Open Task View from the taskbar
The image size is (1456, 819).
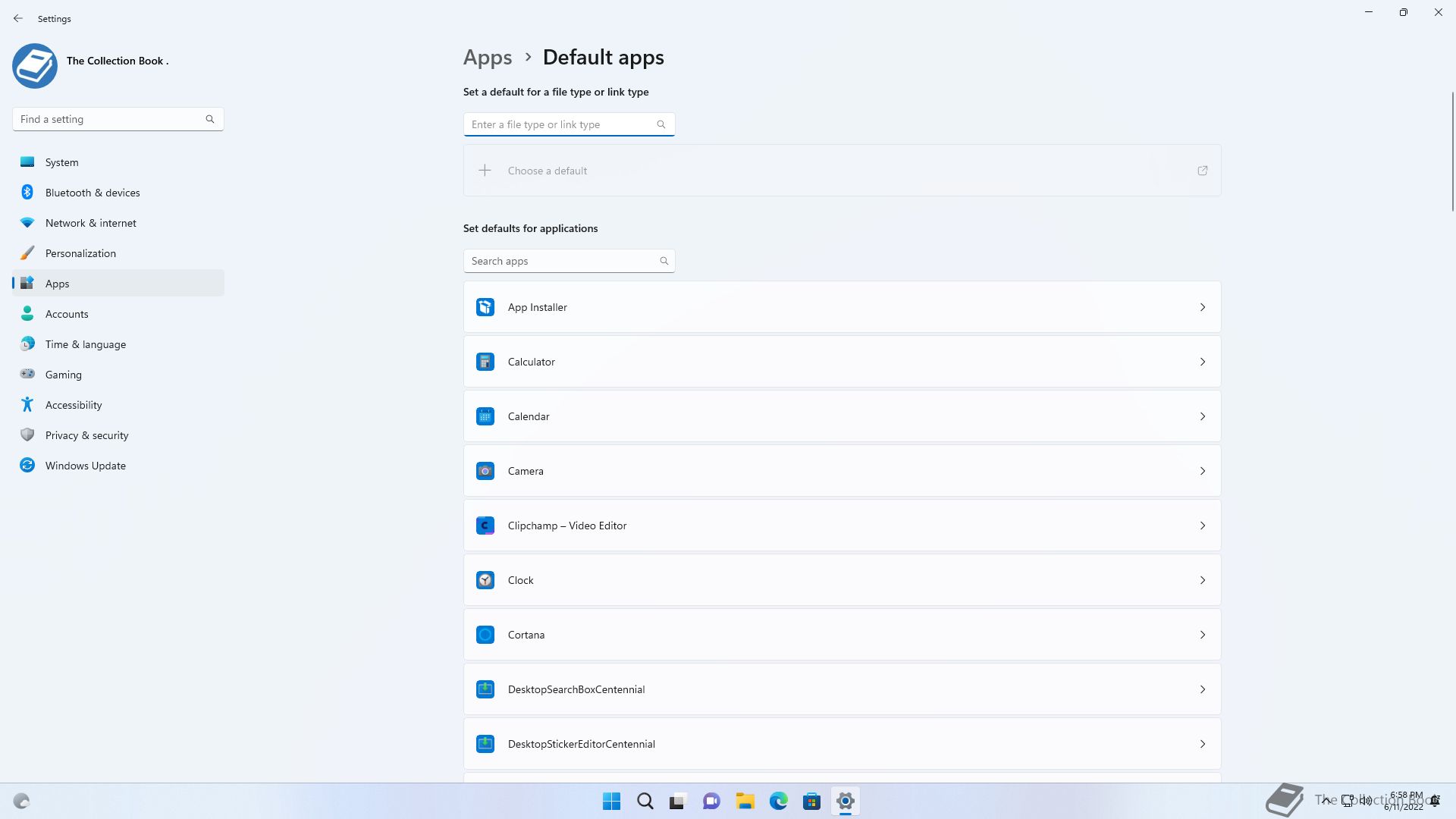click(x=678, y=801)
